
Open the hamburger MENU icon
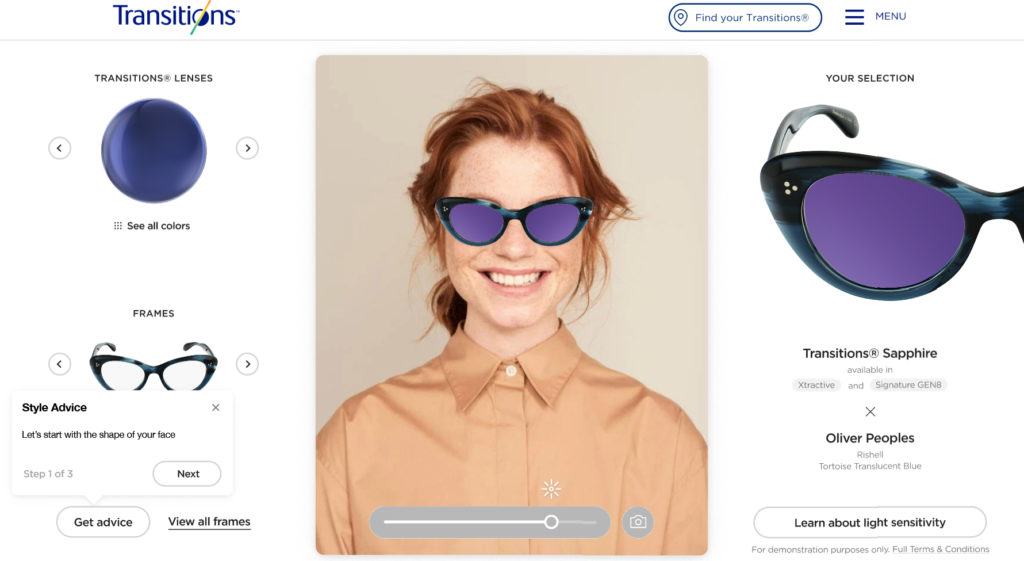(x=854, y=17)
